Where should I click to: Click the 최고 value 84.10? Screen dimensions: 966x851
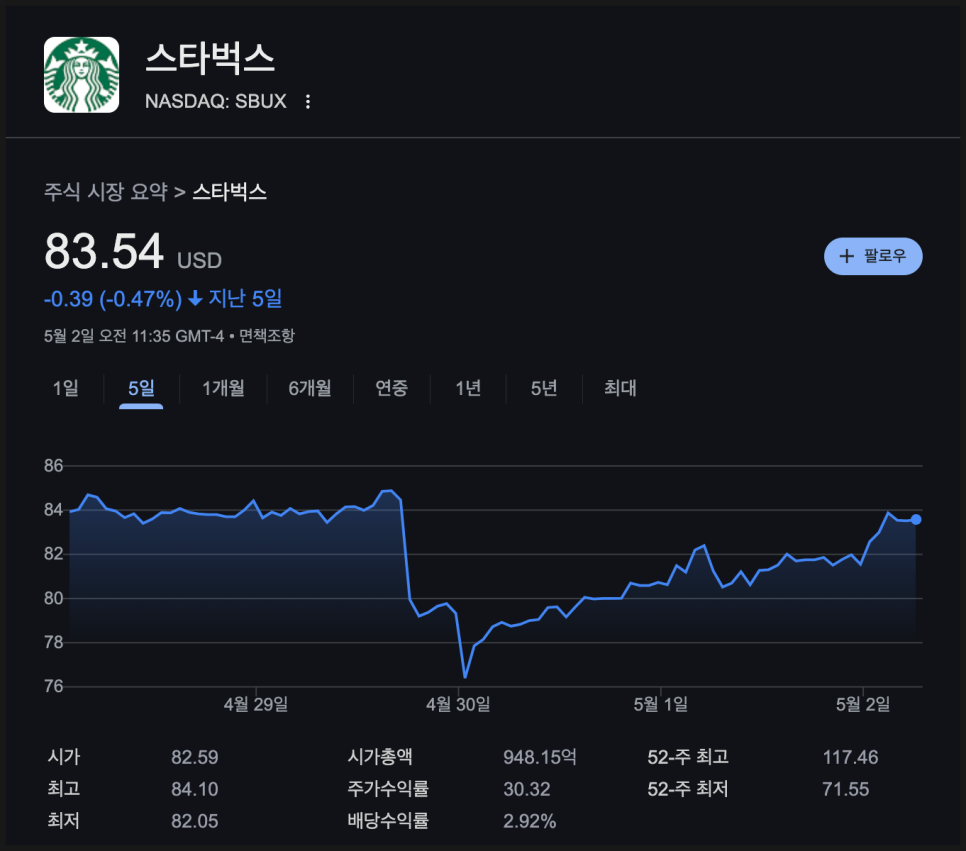(195, 789)
